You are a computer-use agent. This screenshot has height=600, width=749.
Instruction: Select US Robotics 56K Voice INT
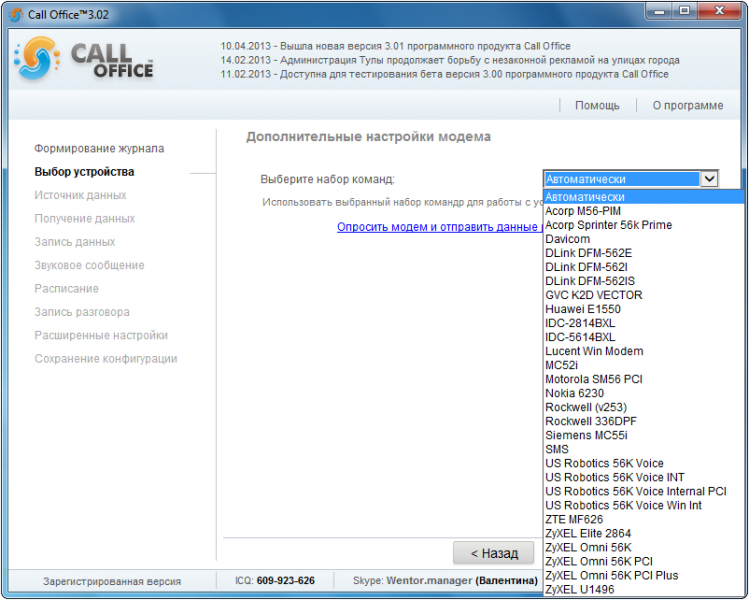click(644, 477)
